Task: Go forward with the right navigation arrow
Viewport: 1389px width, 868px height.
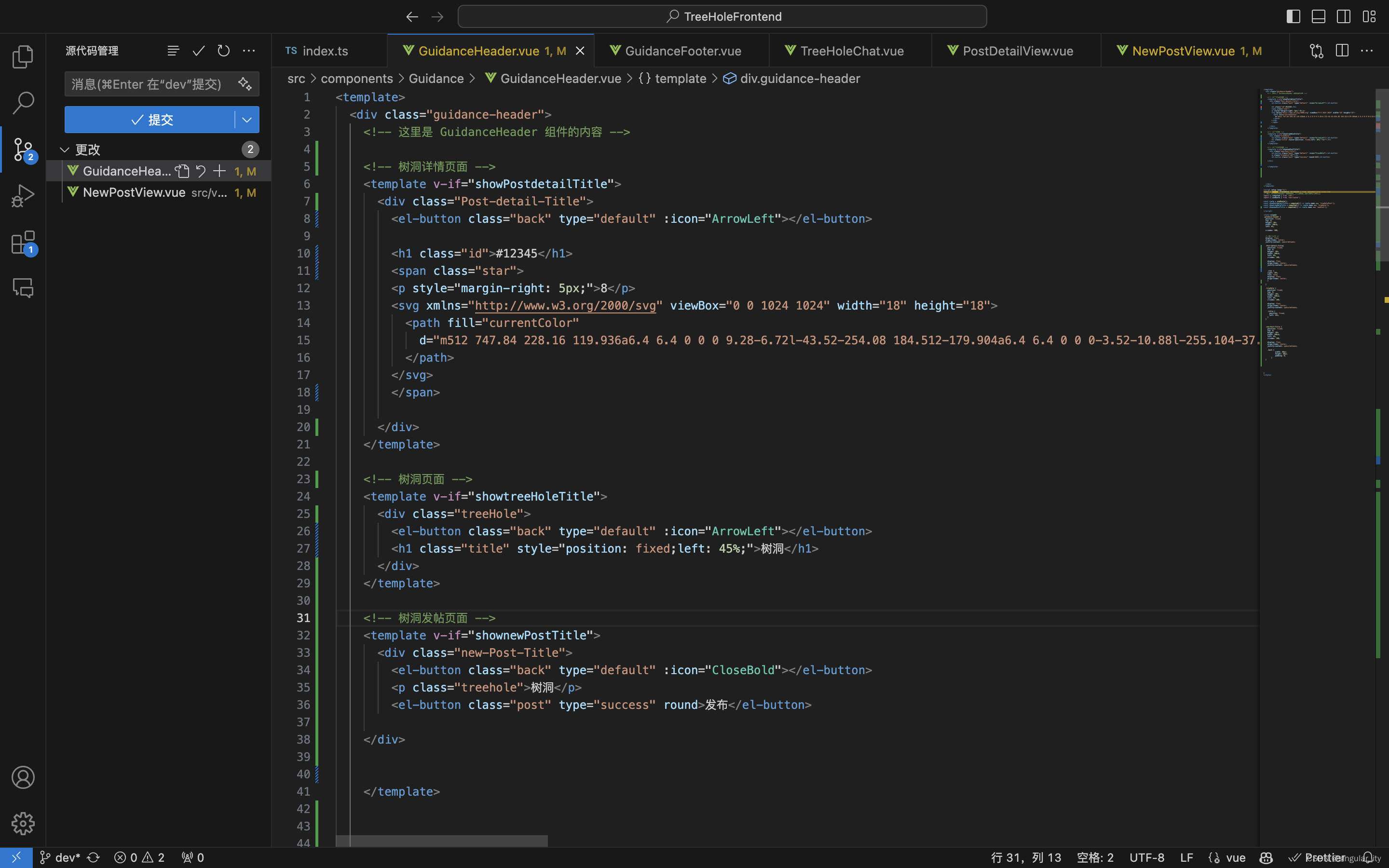Action: click(437, 17)
